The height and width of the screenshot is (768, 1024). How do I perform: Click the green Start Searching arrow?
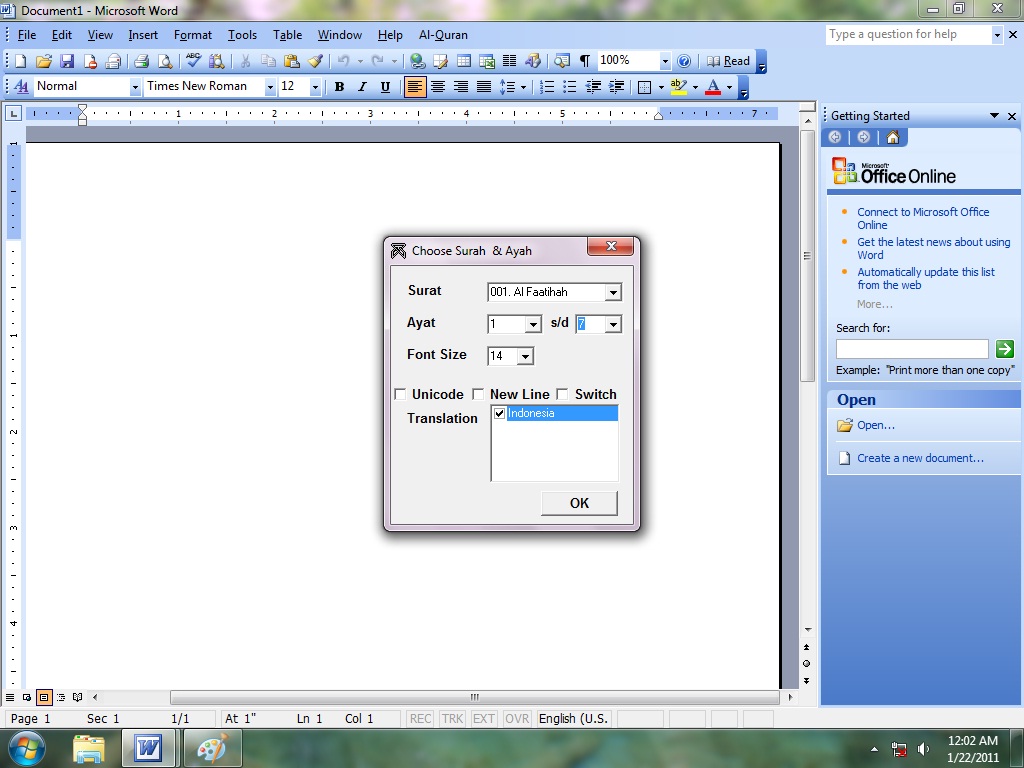(x=1004, y=349)
